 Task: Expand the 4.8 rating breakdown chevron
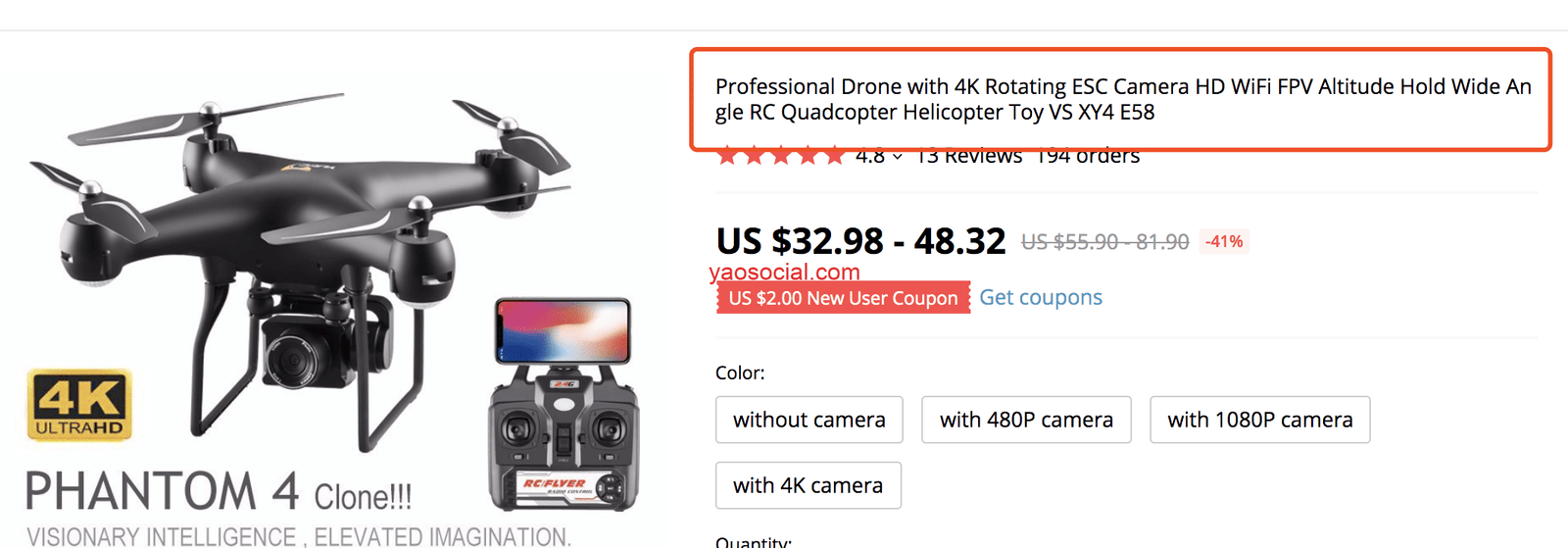(x=898, y=157)
